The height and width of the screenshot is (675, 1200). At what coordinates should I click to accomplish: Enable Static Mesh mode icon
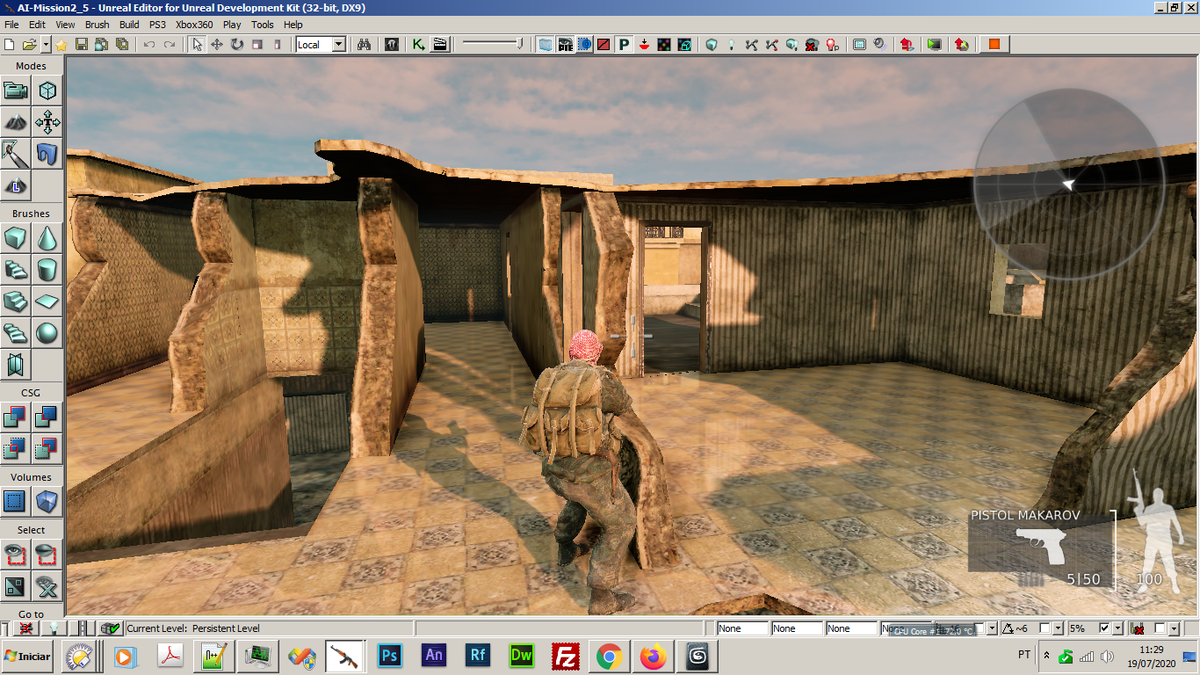(47, 153)
